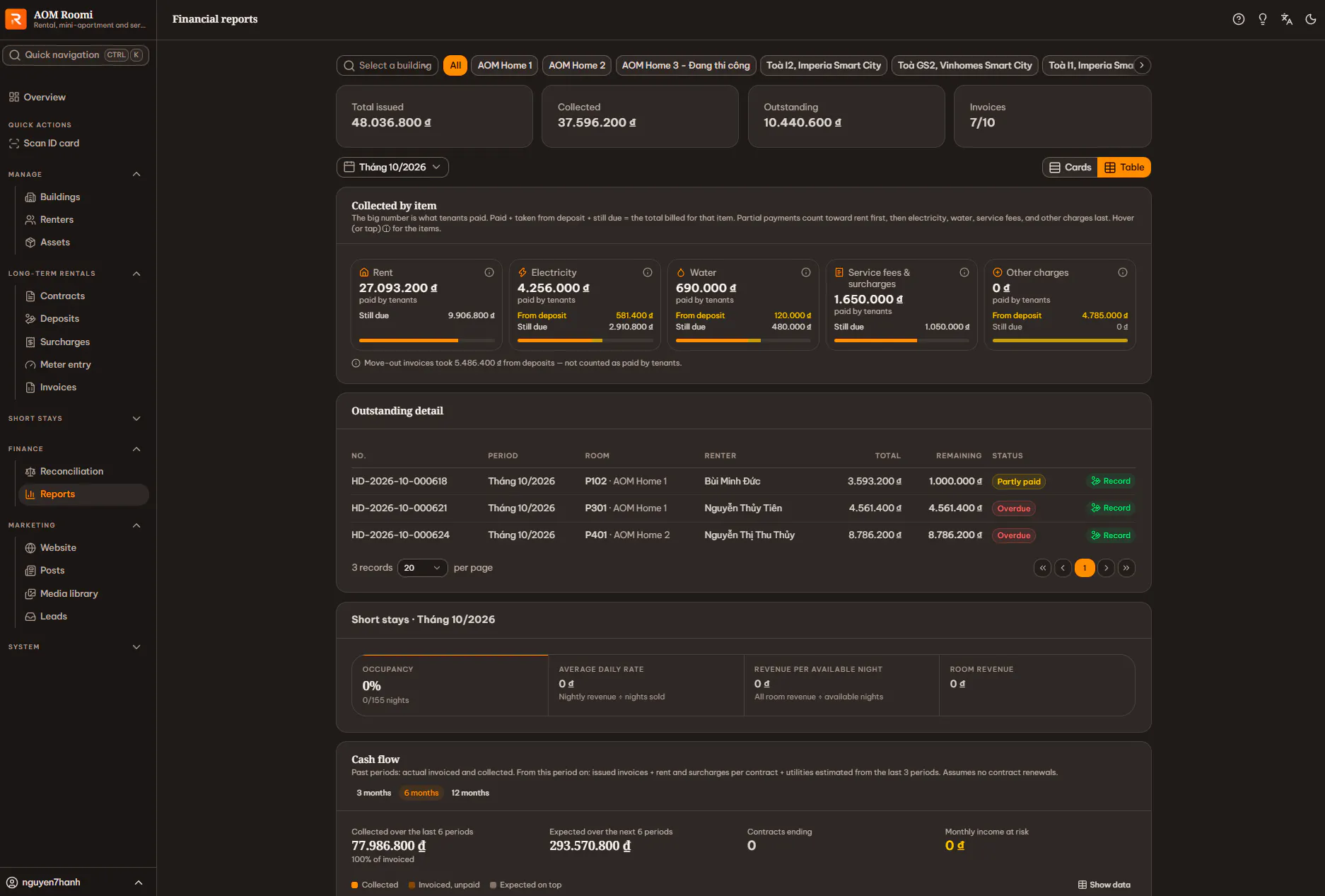This screenshot has width=1325, height=896.
Task: Go to last page of outstanding table
Action: [1126, 568]
